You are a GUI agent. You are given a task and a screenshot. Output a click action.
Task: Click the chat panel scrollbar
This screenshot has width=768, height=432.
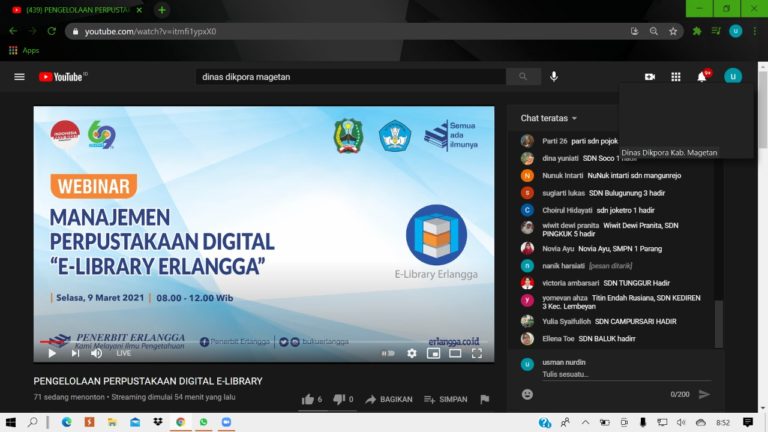[x=719, y=323]
